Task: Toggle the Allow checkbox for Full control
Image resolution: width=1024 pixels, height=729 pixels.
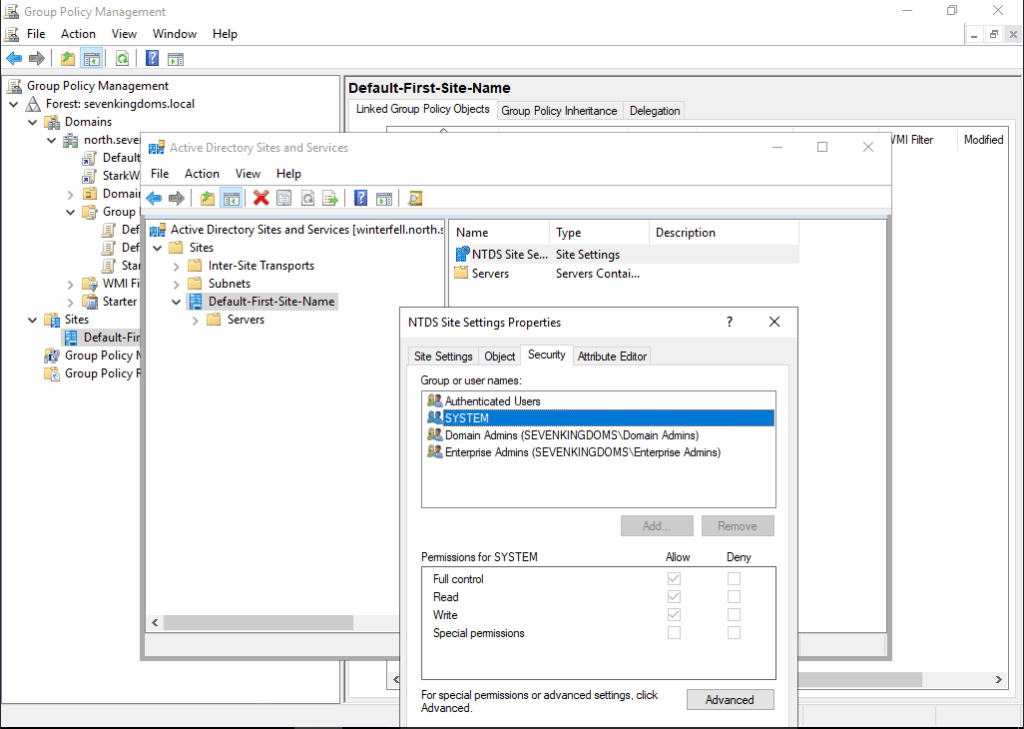Action: 674,579
